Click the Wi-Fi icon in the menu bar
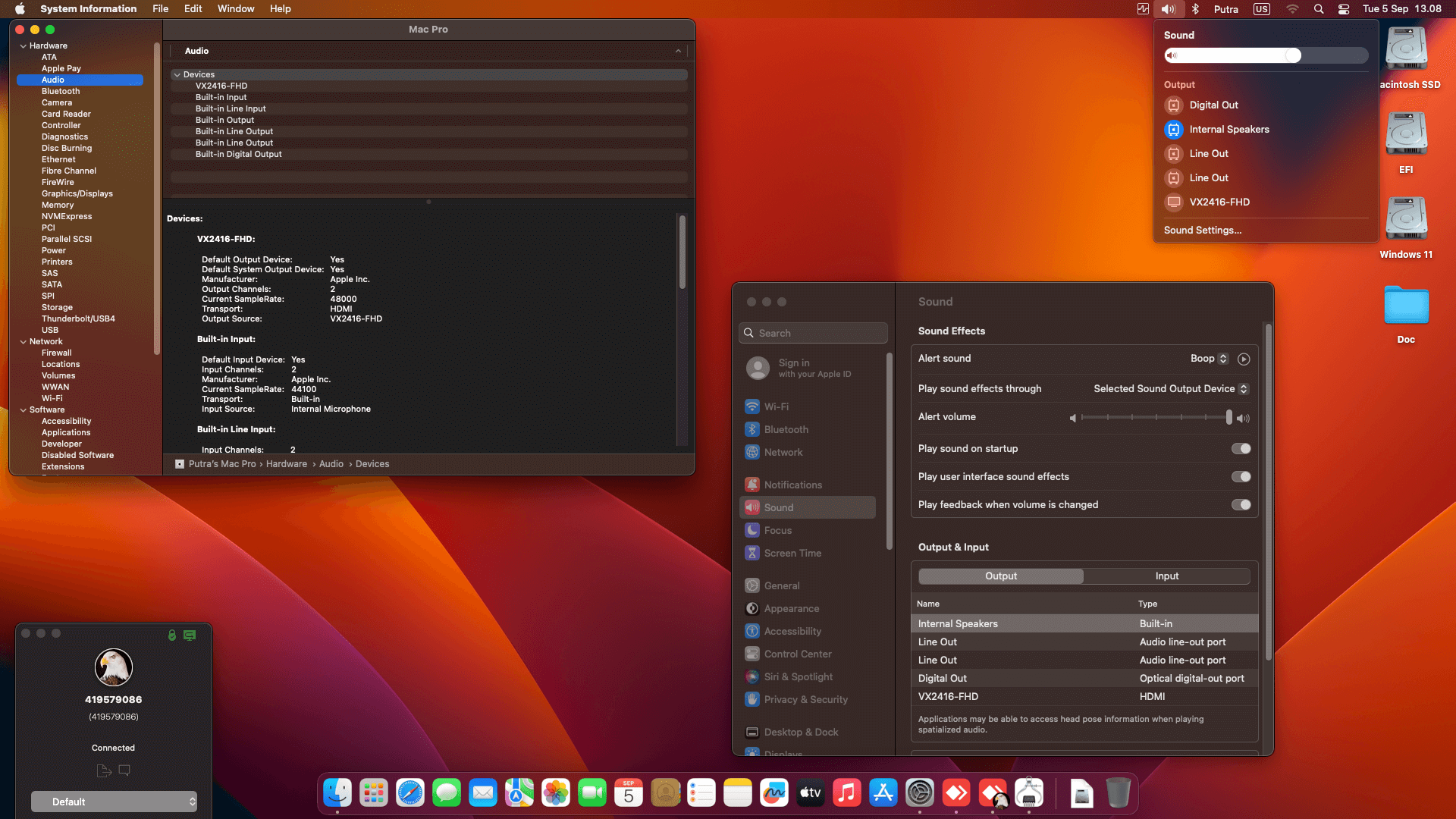This screenshot has height=819, width=1456. (1292, 9)
